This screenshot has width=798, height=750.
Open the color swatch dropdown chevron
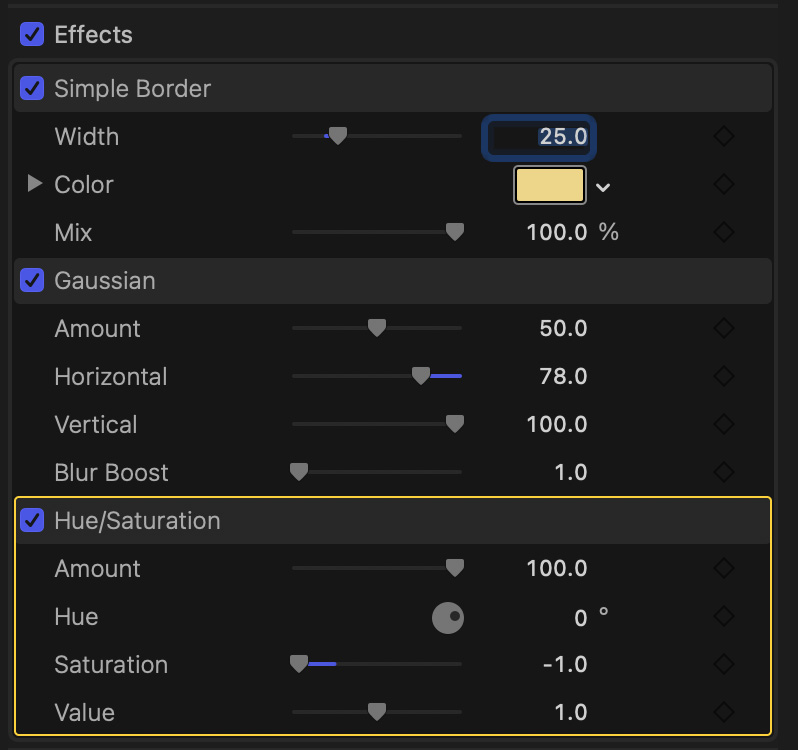603,187
